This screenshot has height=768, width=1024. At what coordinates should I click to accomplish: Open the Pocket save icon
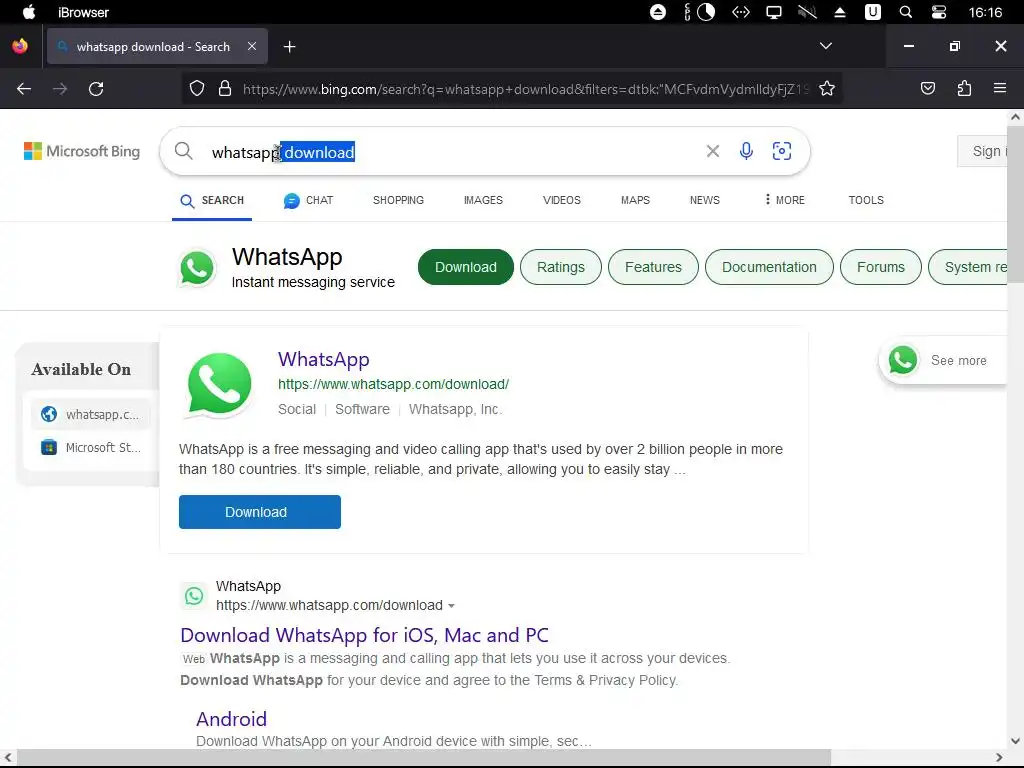coord(927,88)
